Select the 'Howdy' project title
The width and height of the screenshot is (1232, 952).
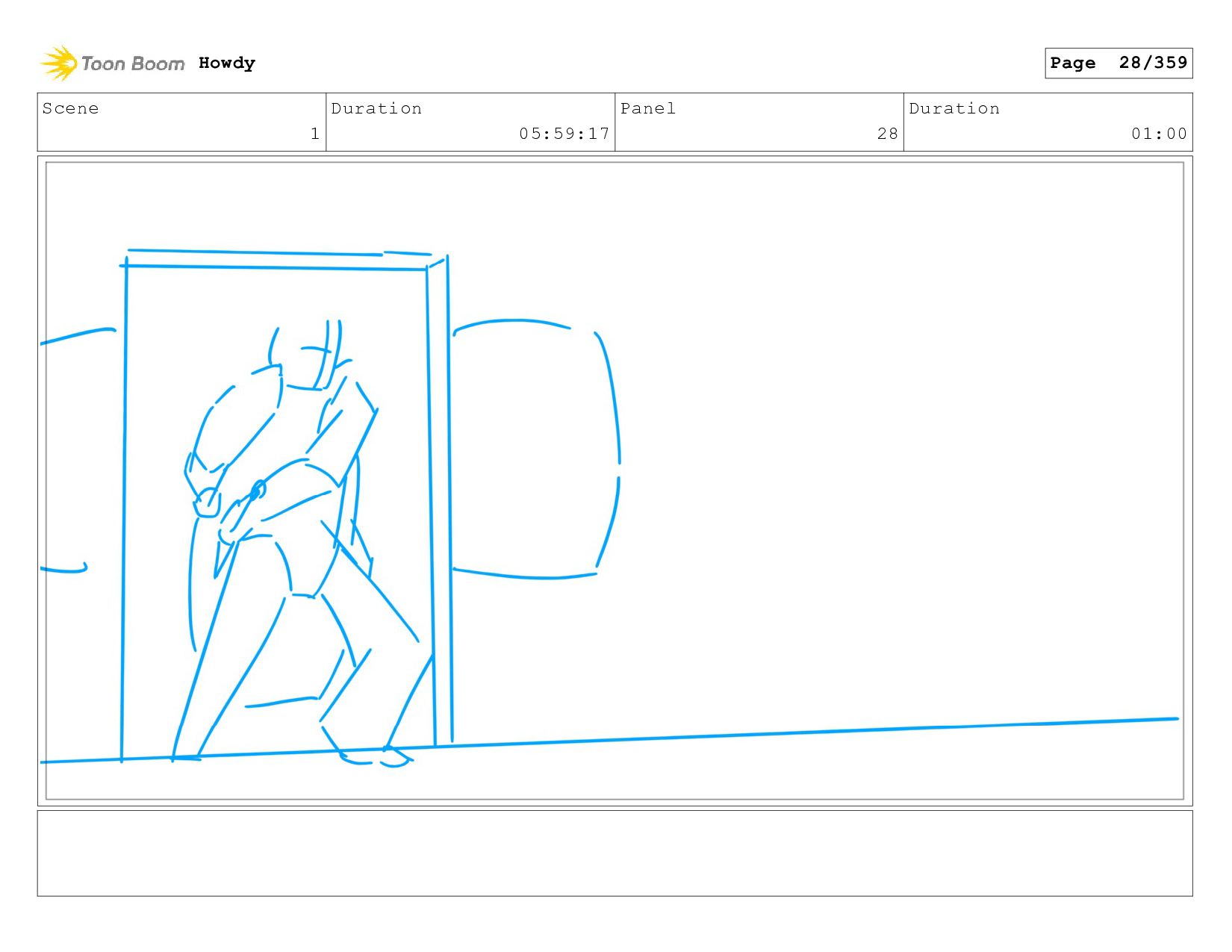coord(227,63)
